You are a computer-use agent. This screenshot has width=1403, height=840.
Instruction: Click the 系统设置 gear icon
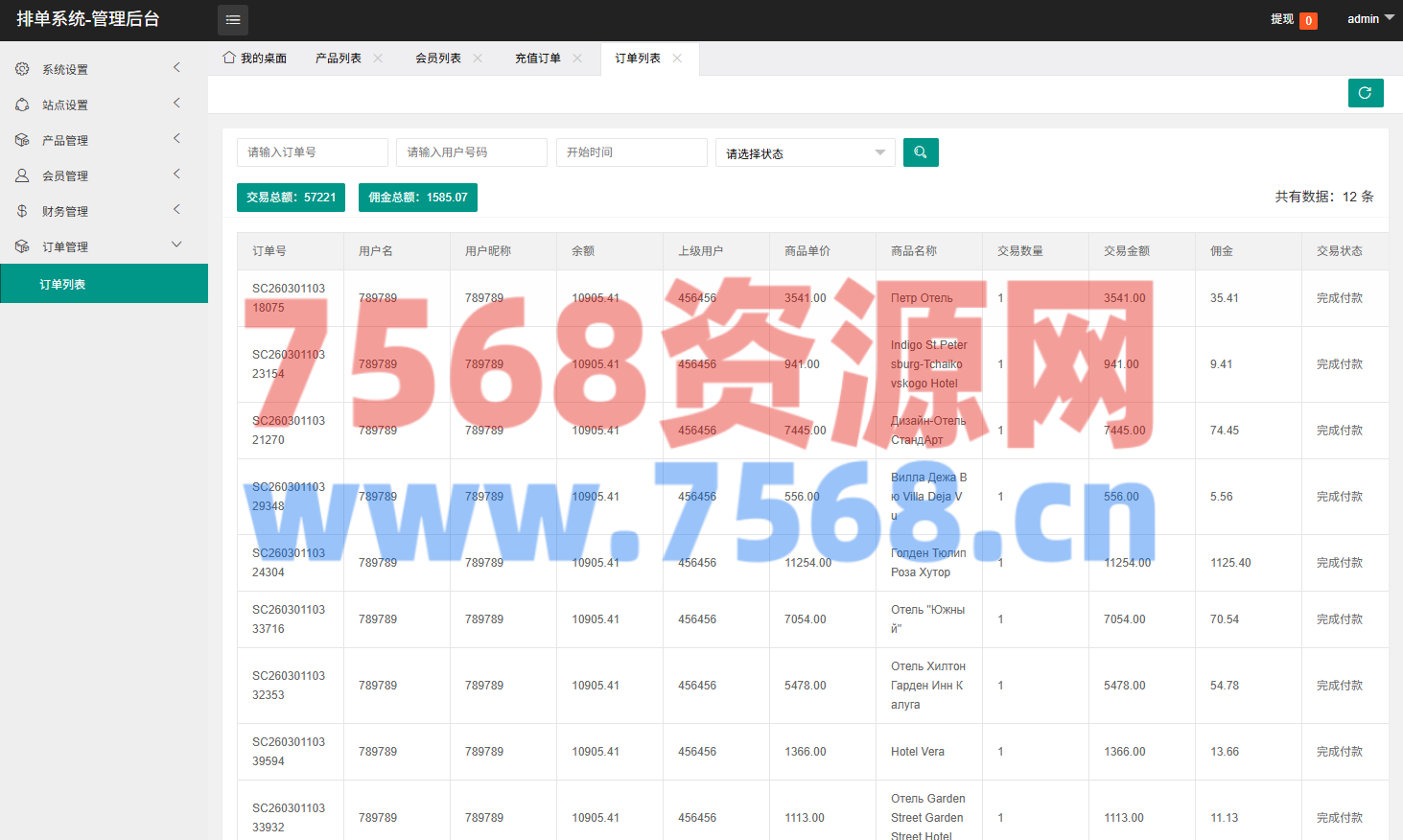22,69
